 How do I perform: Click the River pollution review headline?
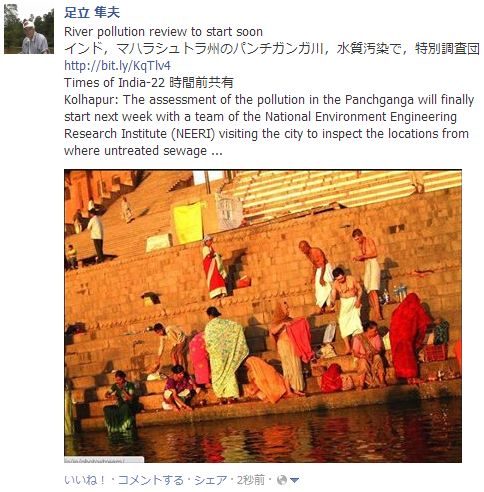pos(163,32)
